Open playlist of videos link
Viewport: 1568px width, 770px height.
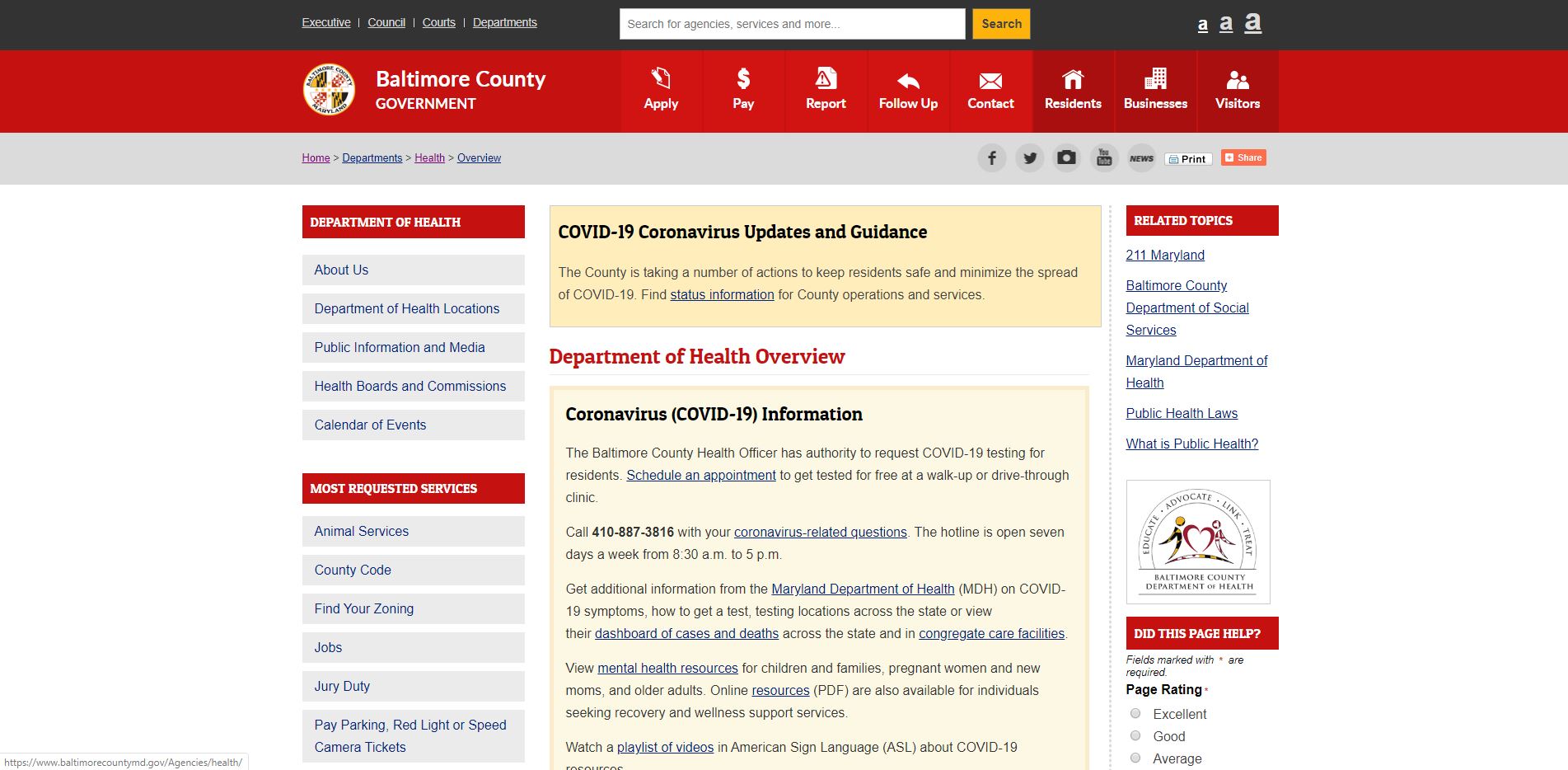665,747
